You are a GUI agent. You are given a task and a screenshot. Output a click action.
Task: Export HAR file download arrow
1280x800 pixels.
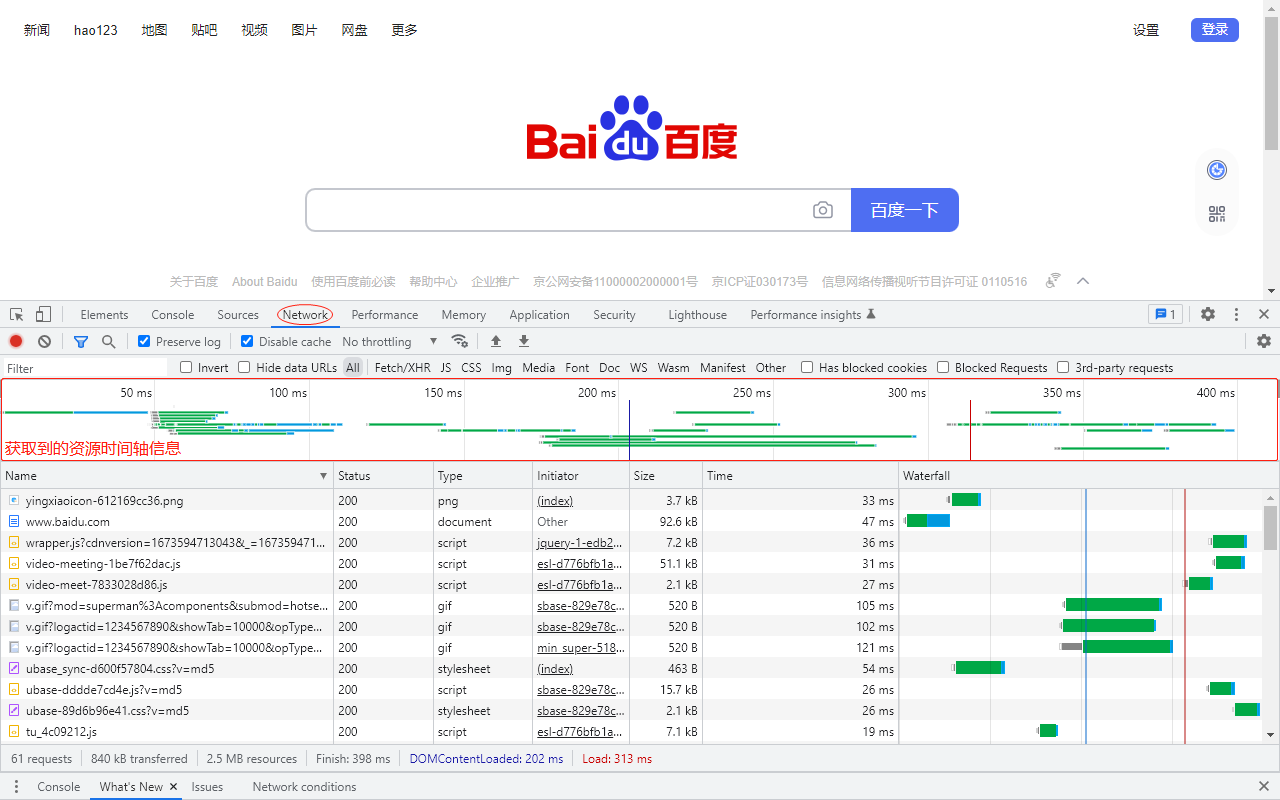[x=524, y=341]
